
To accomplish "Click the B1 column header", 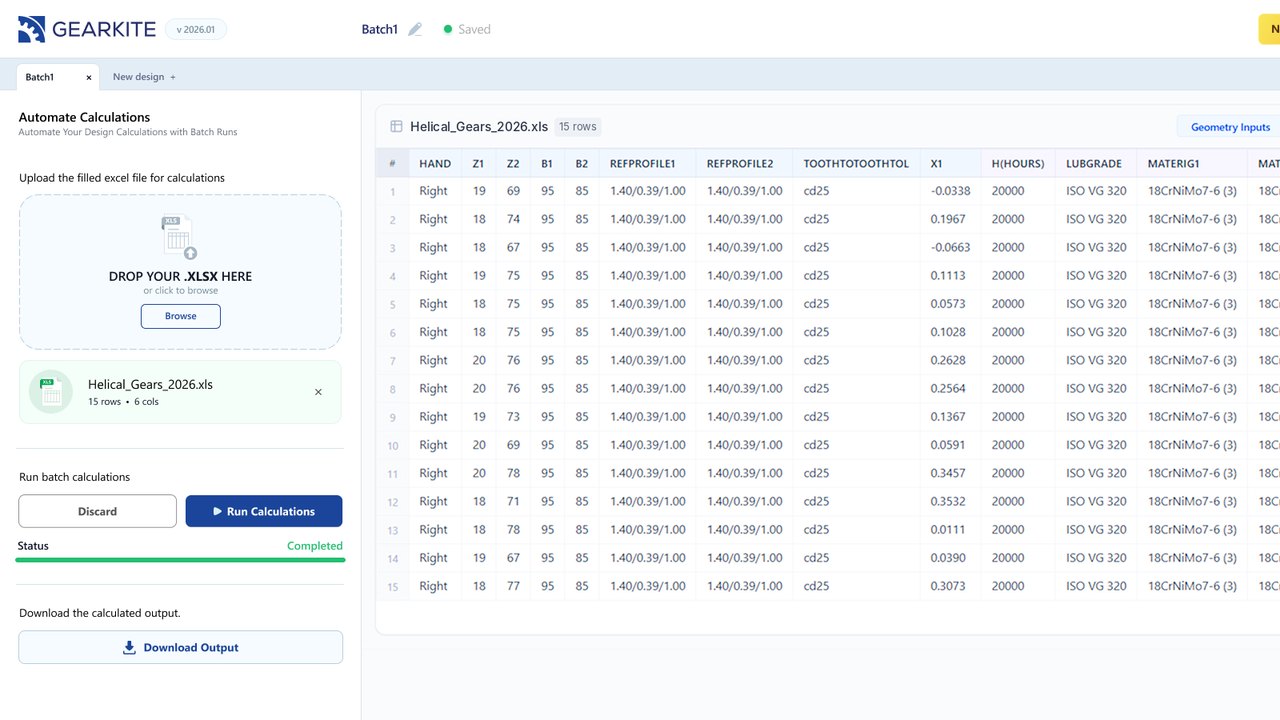I will (547, 163).
